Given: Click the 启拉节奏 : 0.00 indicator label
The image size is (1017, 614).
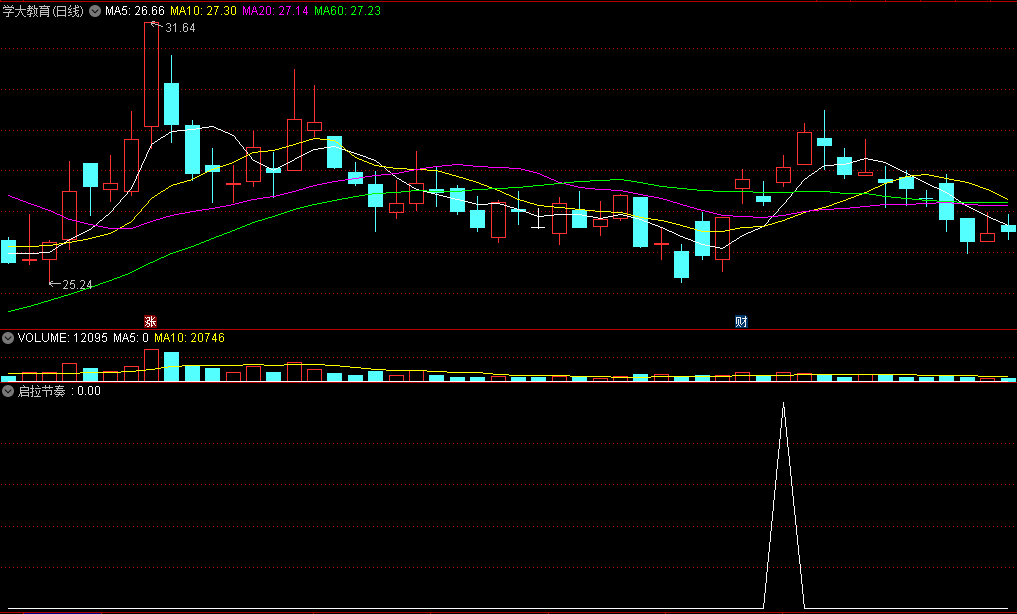Looking at the screenshot, I should pyautogui.click(x=59, y=391).
